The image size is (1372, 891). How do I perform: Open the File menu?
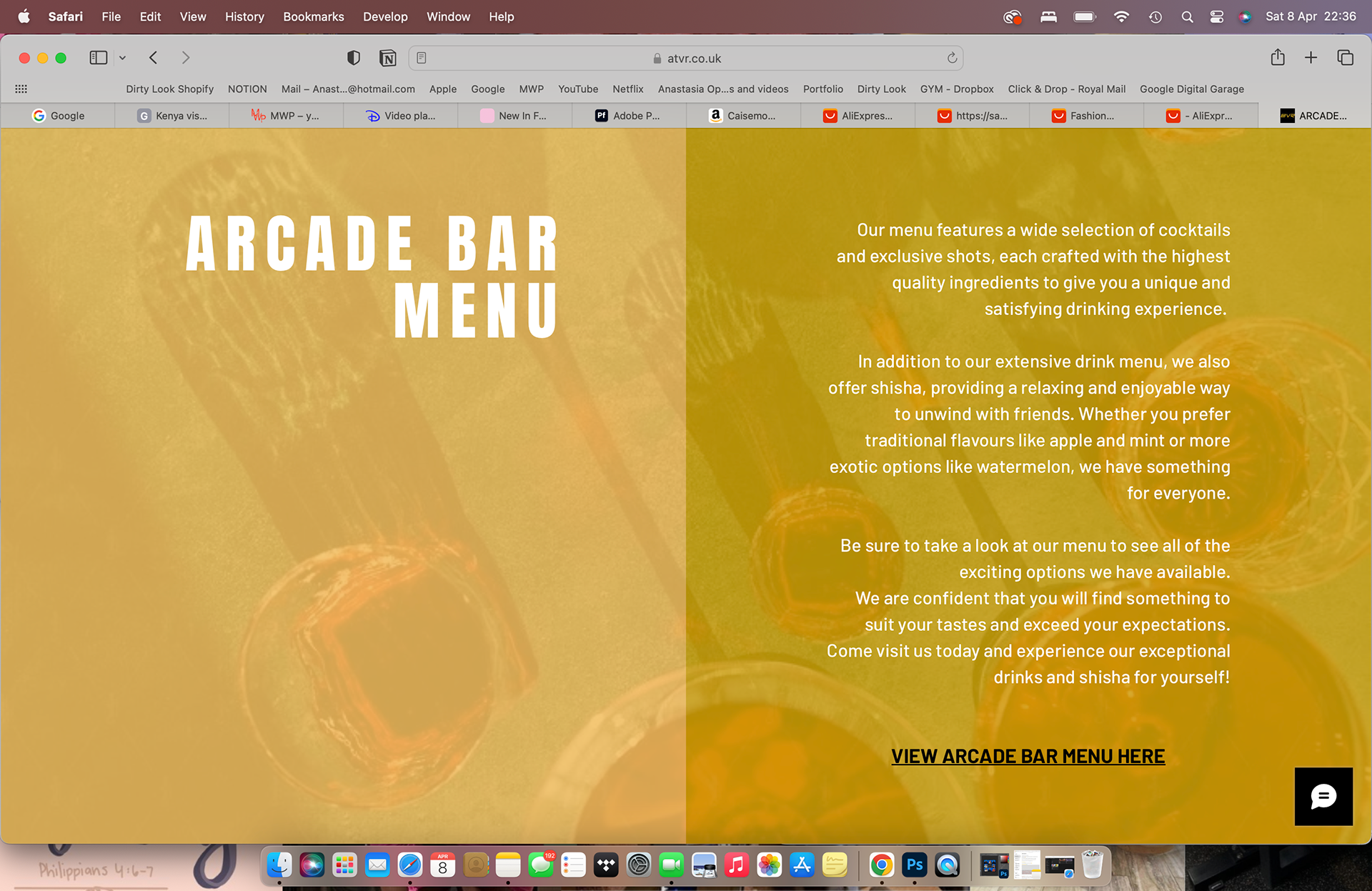pos(111,16)
